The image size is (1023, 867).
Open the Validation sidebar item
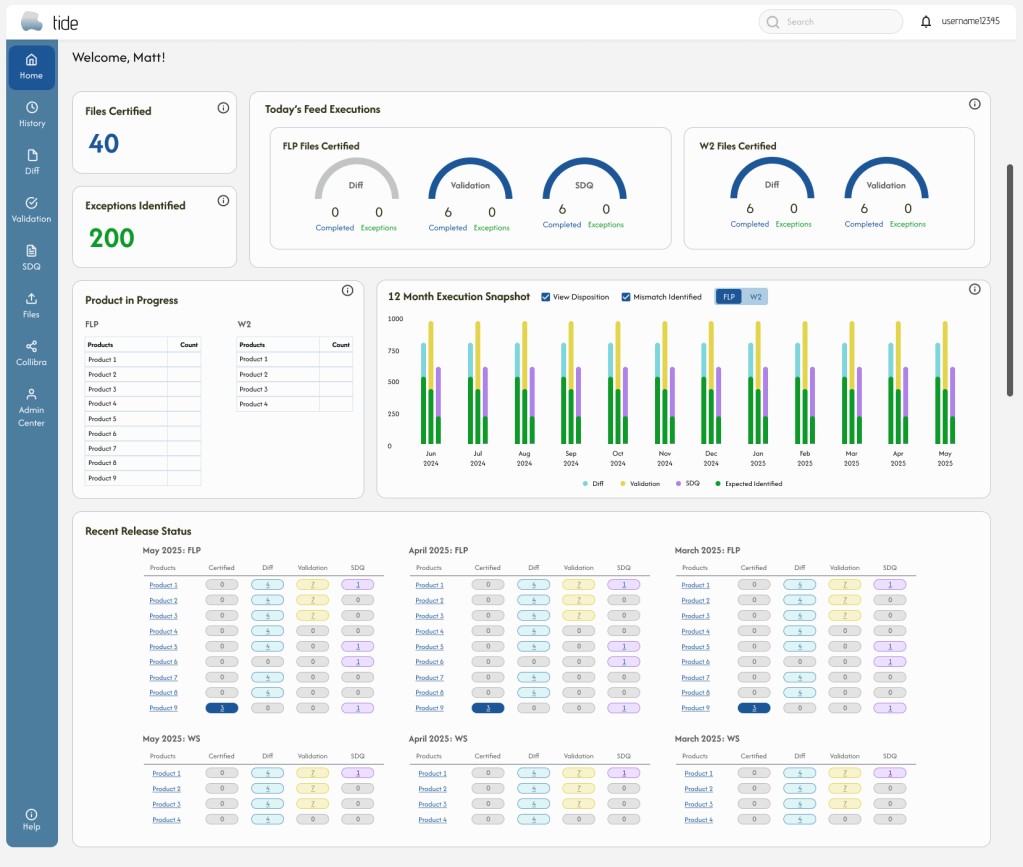pos(32,209)
